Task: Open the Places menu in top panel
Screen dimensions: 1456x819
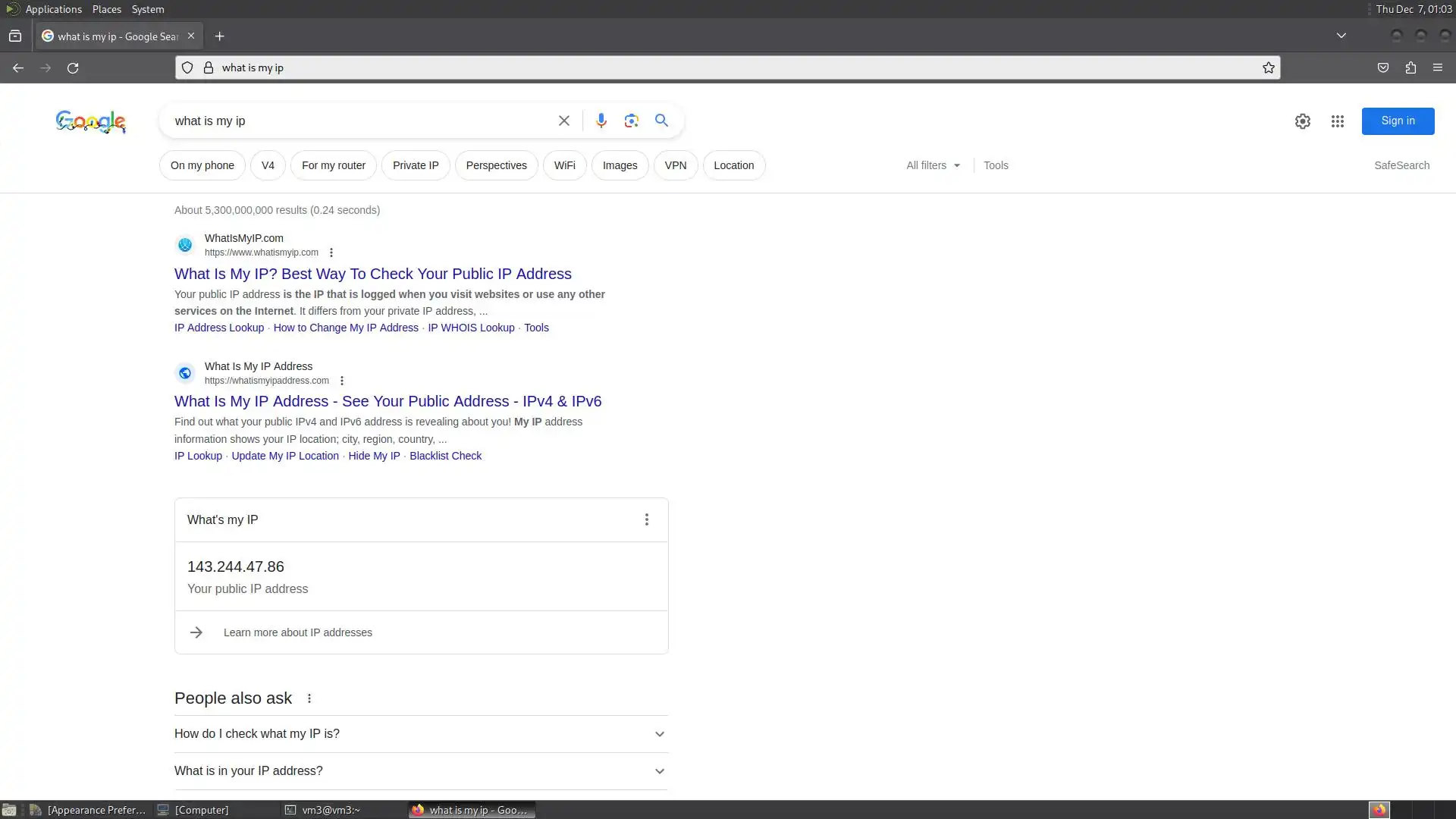Action: pos(106,9)
